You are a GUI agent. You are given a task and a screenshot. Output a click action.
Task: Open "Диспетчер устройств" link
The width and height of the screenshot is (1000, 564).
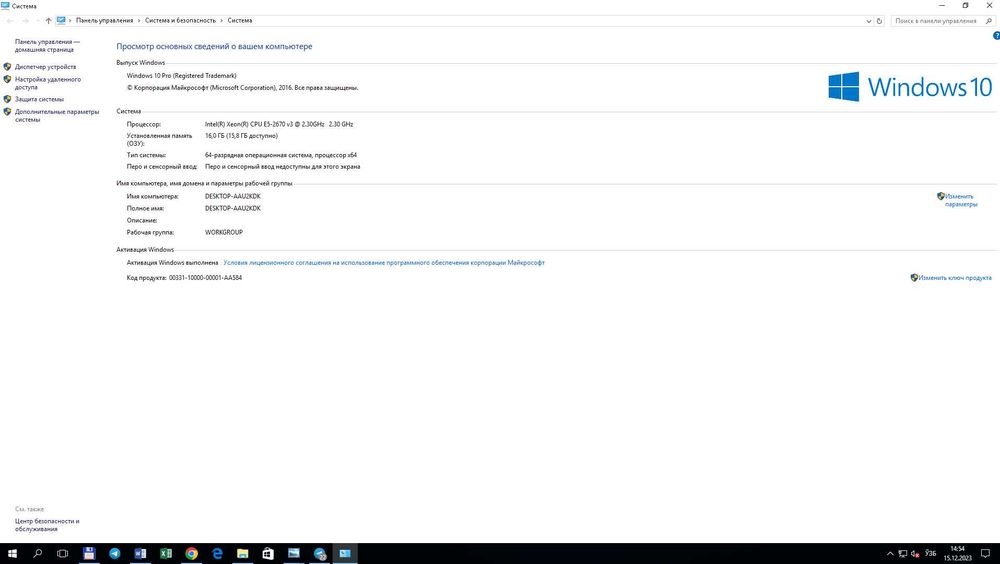[x=45, y=66]
